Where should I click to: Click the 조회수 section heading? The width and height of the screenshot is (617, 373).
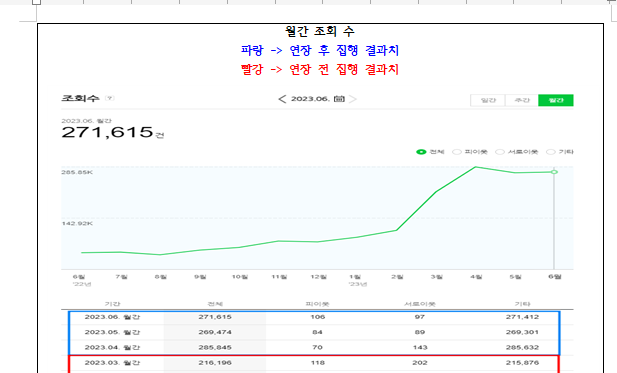pyautogui.click(x=80, y=98)
